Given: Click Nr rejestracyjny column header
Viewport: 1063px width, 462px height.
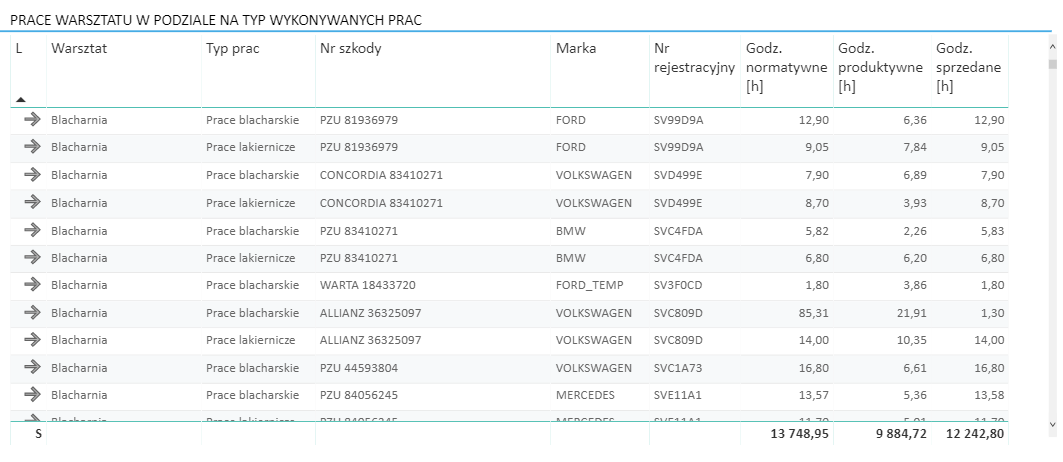Looking at the screenshot, I should pyautogui.click(x=693, y=58).
